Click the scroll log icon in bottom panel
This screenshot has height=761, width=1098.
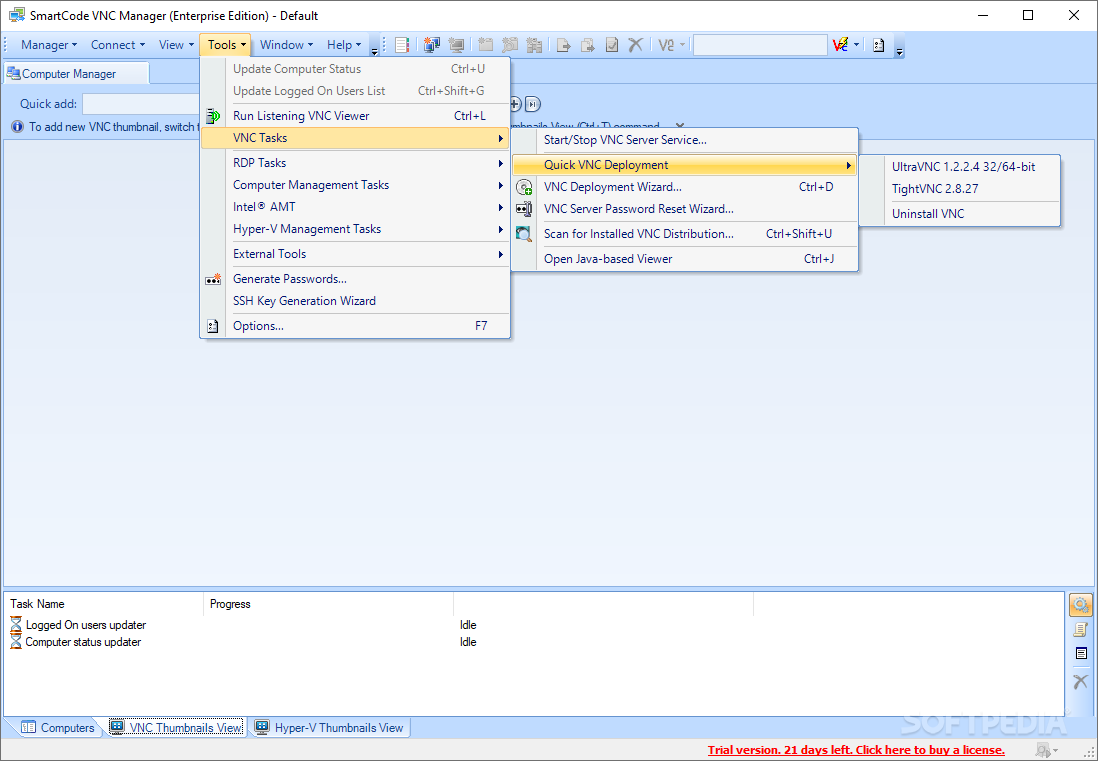coord(1080,629)
